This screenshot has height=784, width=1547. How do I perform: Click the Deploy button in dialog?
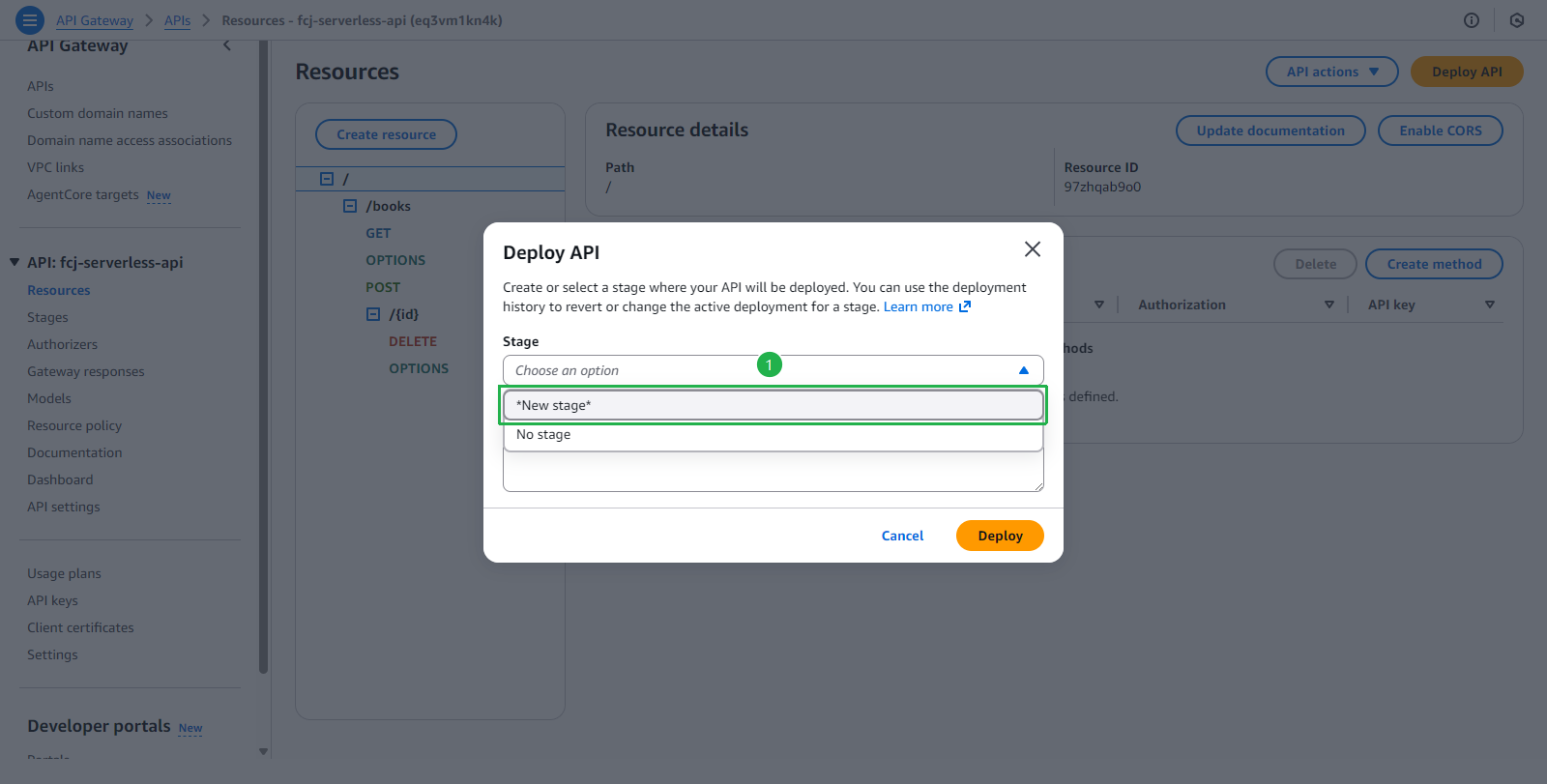coord(1000,536)
